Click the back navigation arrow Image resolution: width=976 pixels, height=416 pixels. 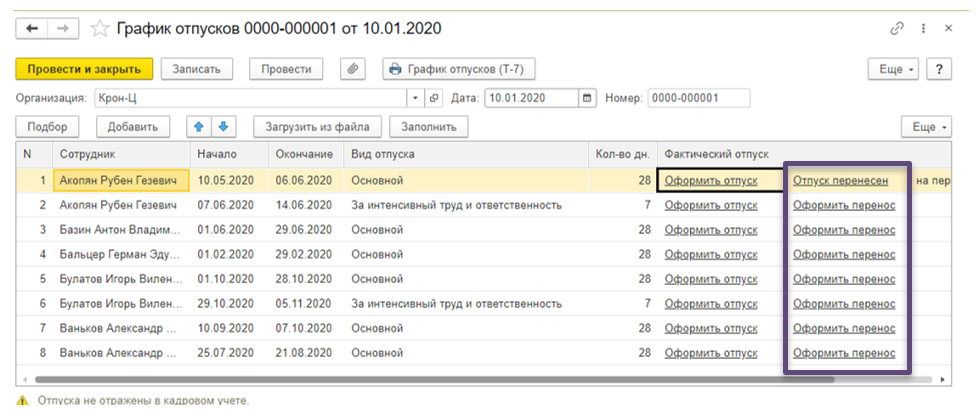click(32, 28)
